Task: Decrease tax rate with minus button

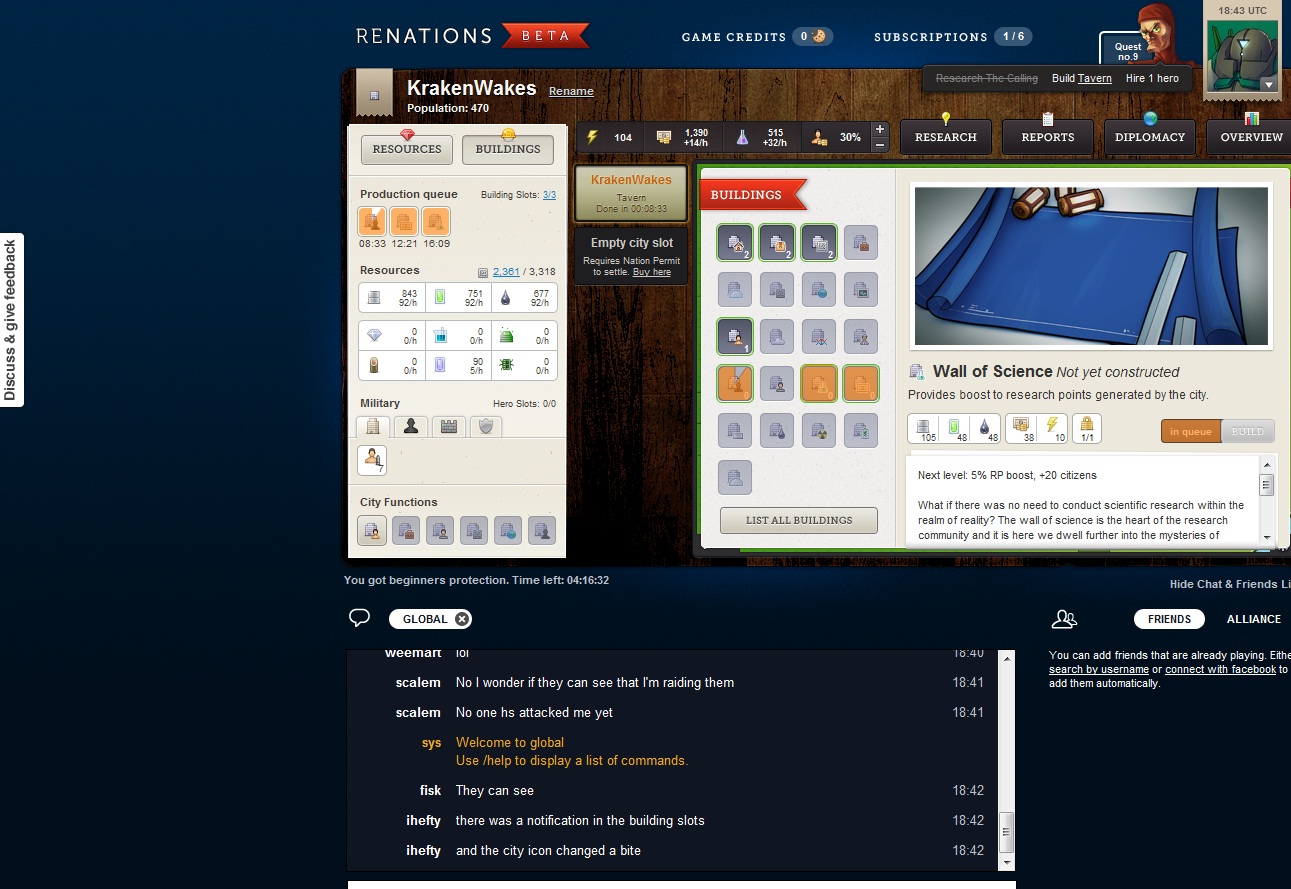Action: [x=880, y=145]
